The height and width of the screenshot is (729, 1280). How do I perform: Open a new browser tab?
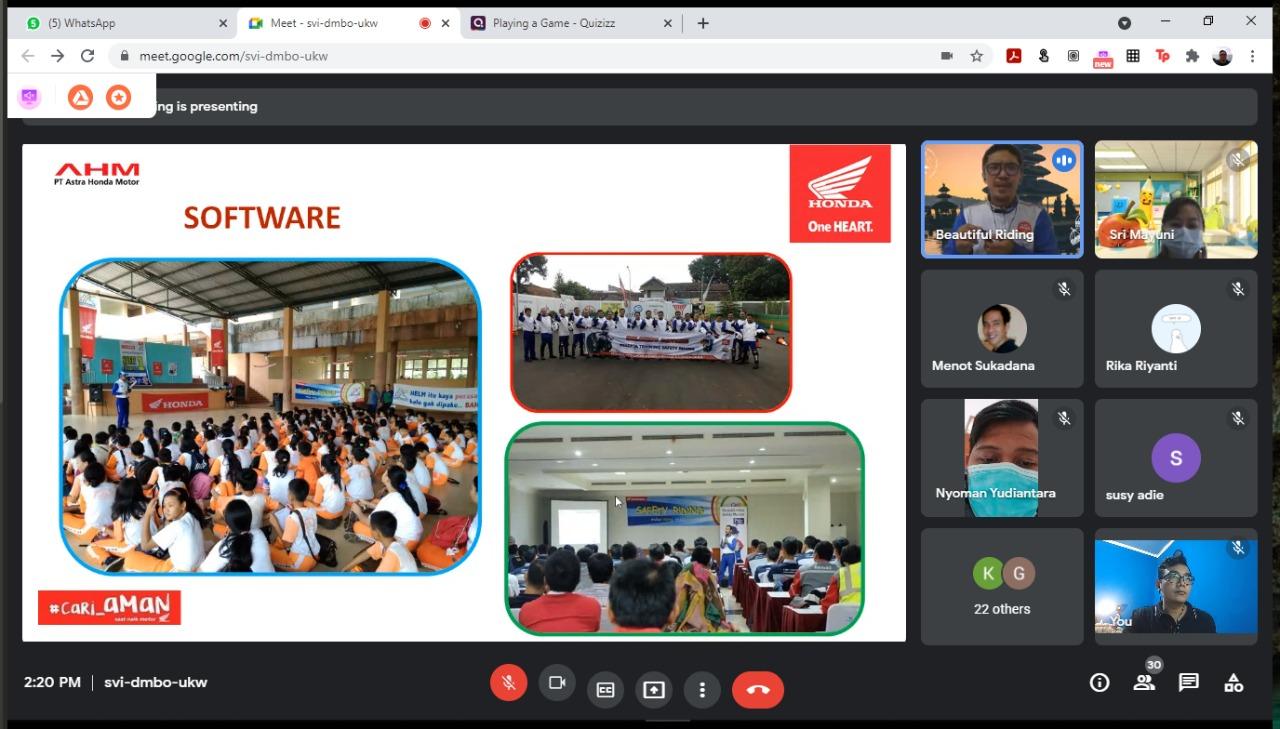703,23
